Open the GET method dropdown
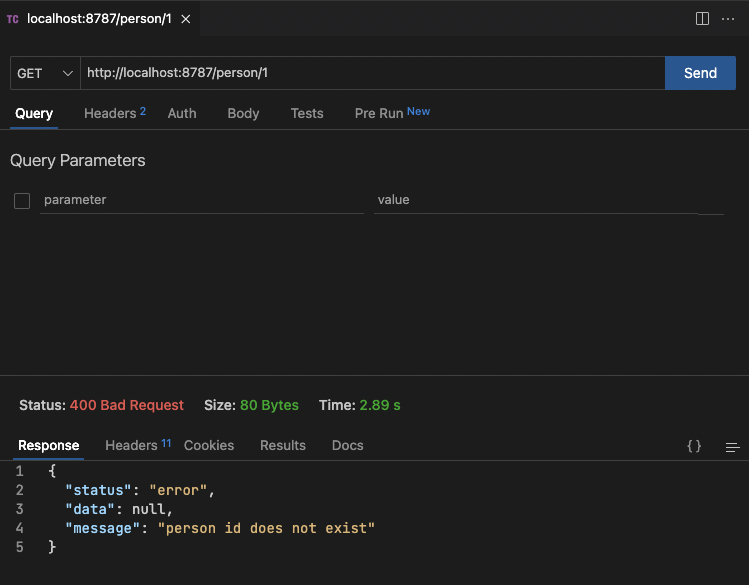The image size is (749, 585). click(x=45, y=73)
